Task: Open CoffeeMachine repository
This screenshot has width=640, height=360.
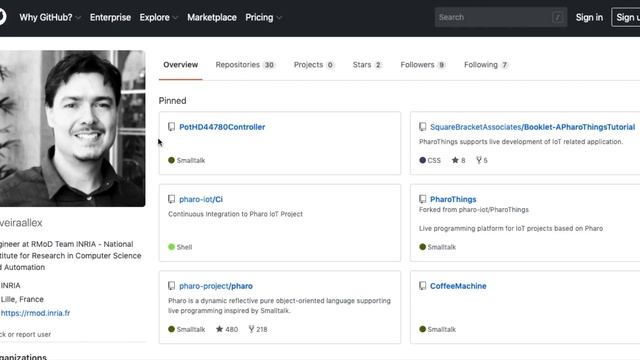Action: pyautogui.click(x=458, y=286)
